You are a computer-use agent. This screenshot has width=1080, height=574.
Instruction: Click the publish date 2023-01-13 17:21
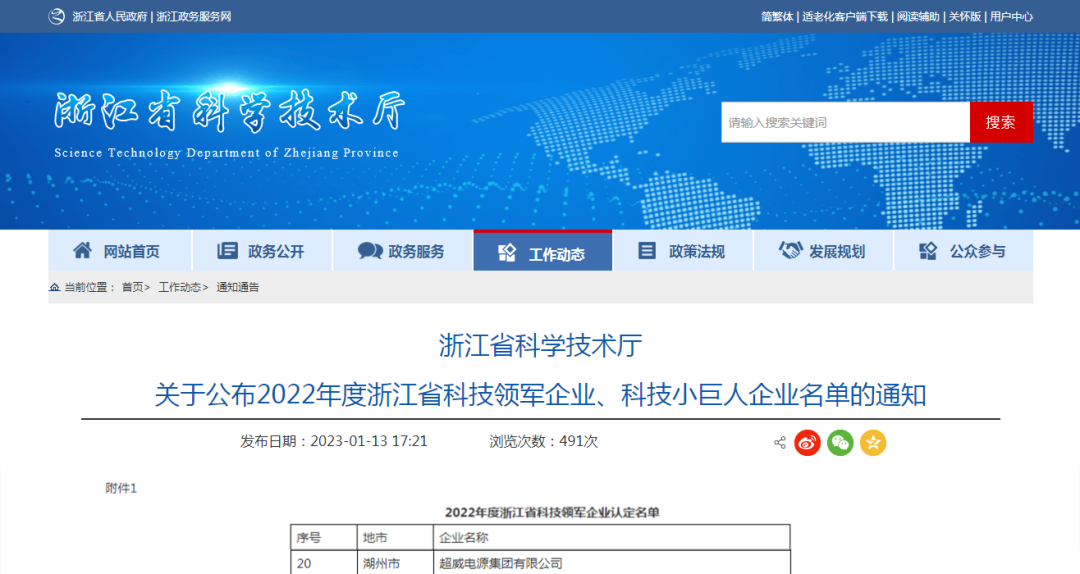pos(368,441)
